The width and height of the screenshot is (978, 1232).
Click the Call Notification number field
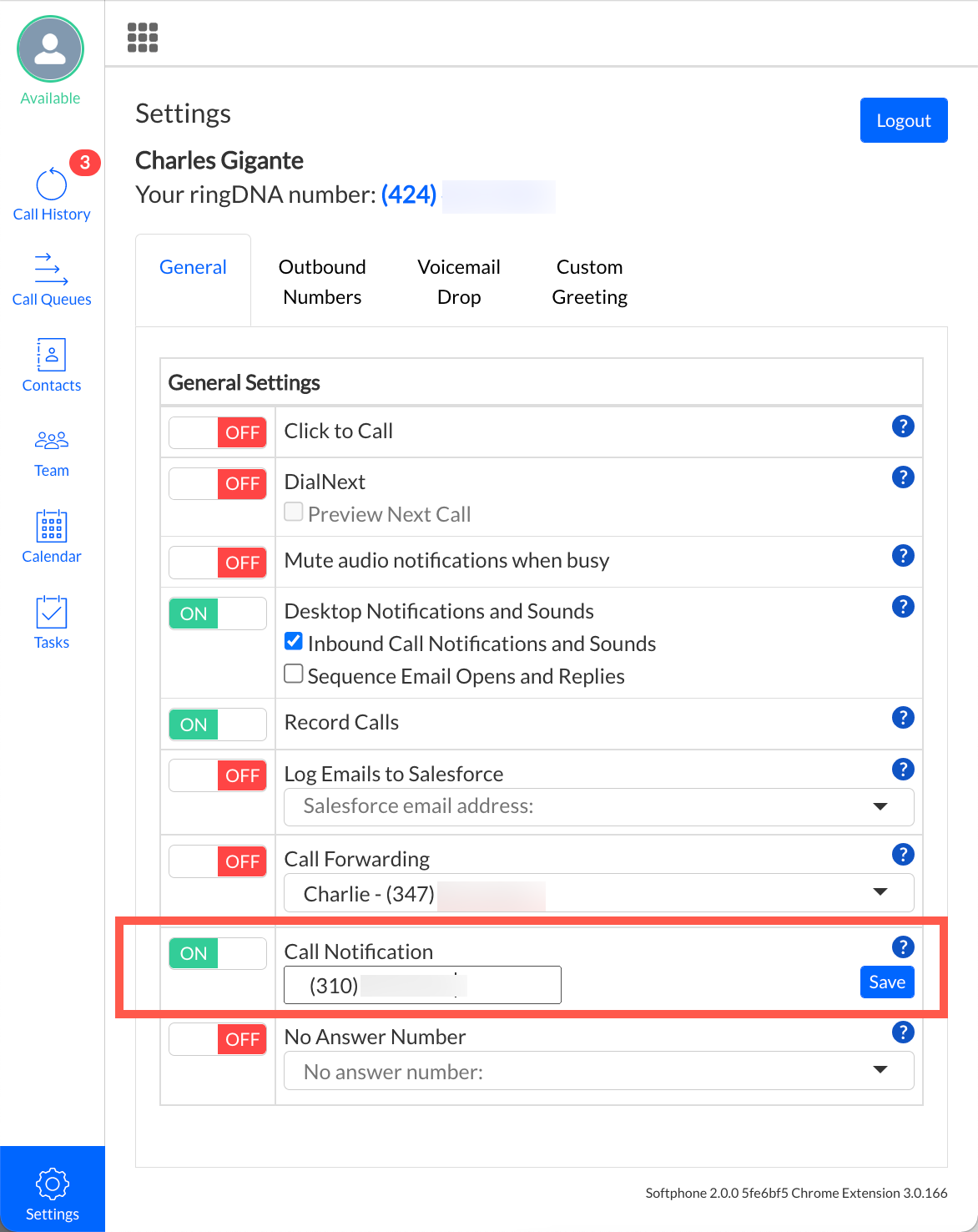(422, 985)
